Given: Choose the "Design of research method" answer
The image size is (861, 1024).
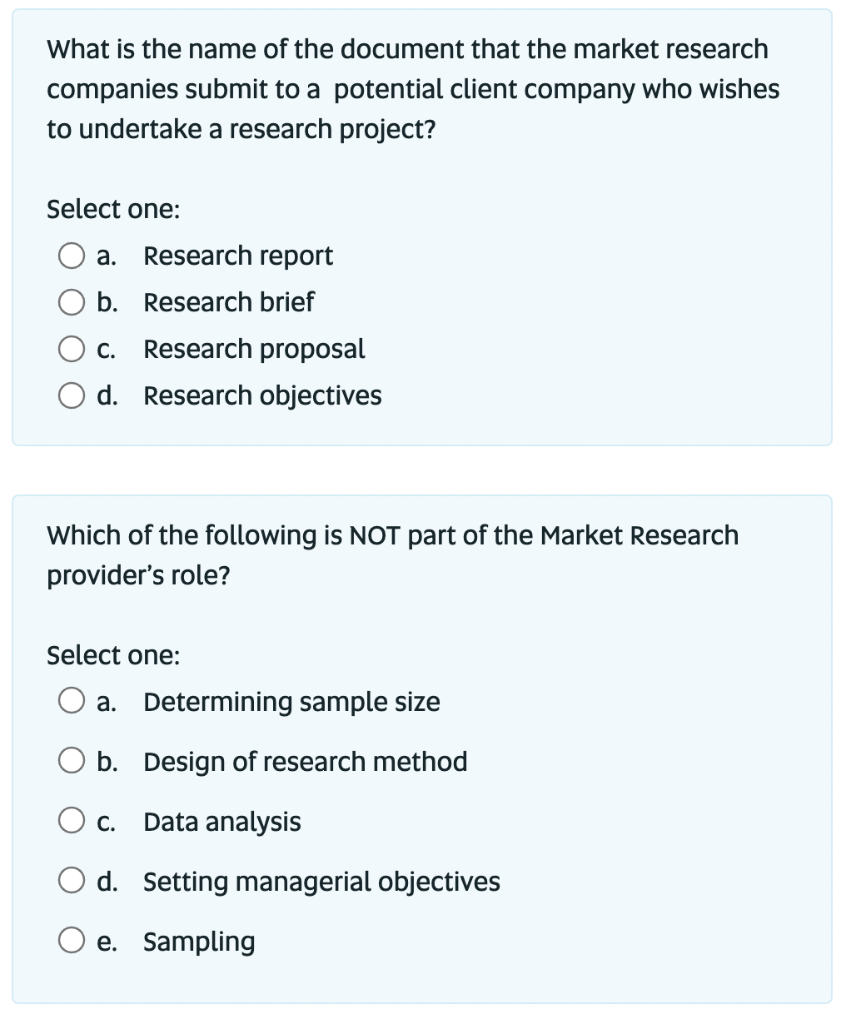Looking at the screenshot, I should click(x=71, y=761).
